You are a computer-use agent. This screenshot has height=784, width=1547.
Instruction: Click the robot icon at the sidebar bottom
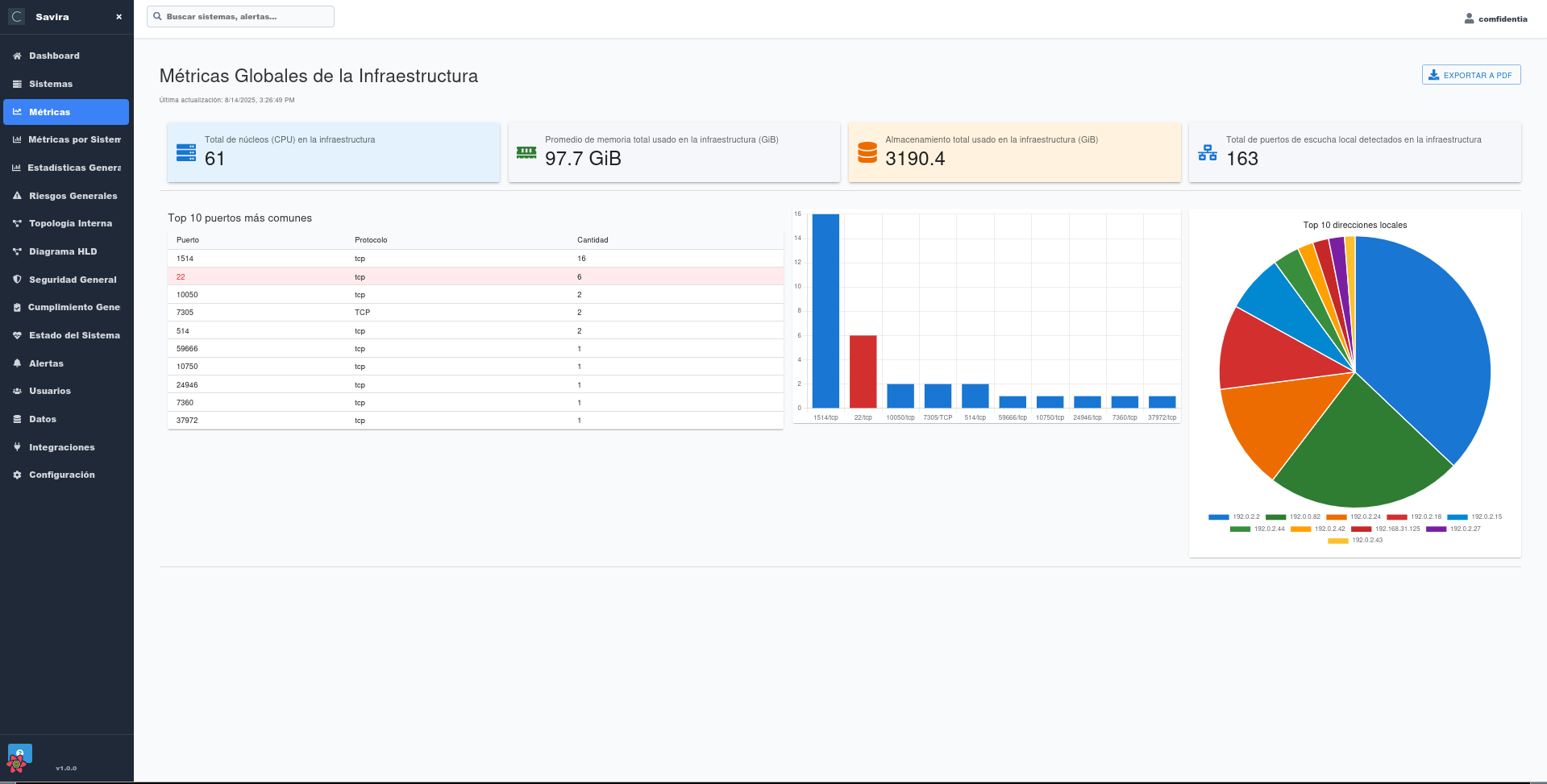click(x=18, y=757)
